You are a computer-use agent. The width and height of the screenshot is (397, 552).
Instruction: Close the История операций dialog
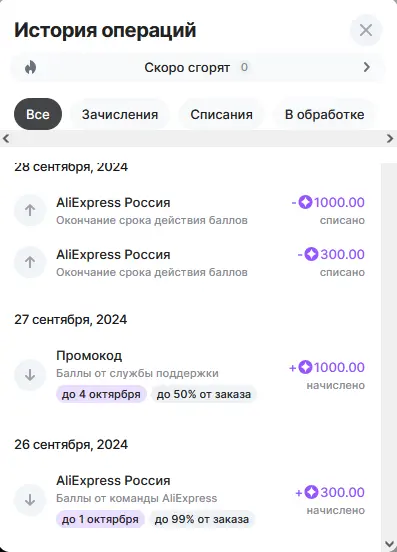366,30
